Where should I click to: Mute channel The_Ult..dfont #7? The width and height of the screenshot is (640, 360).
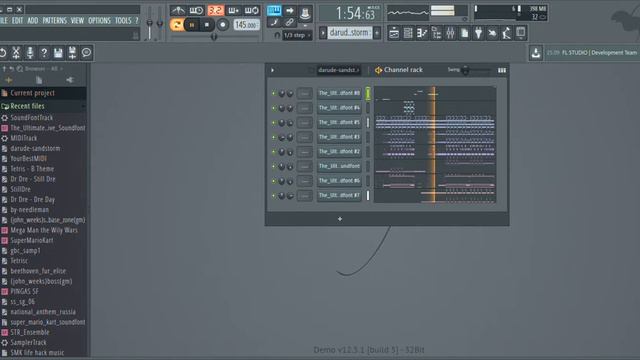point(273,196)
